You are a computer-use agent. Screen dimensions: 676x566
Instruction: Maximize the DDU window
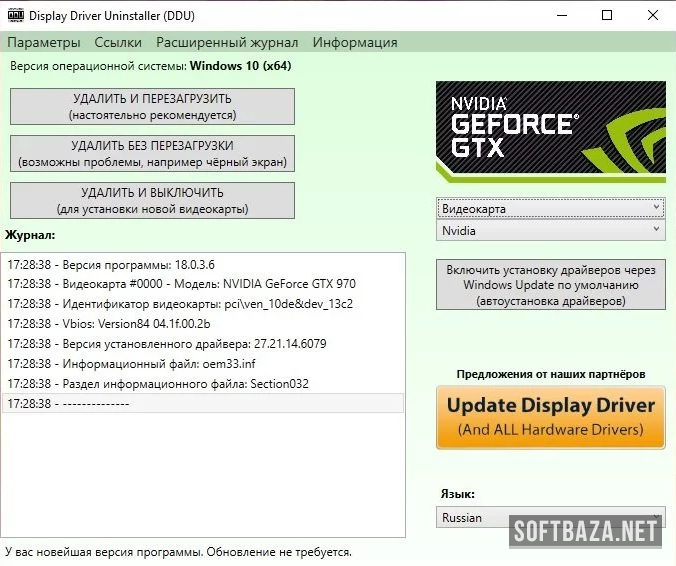tap(607, 15)
